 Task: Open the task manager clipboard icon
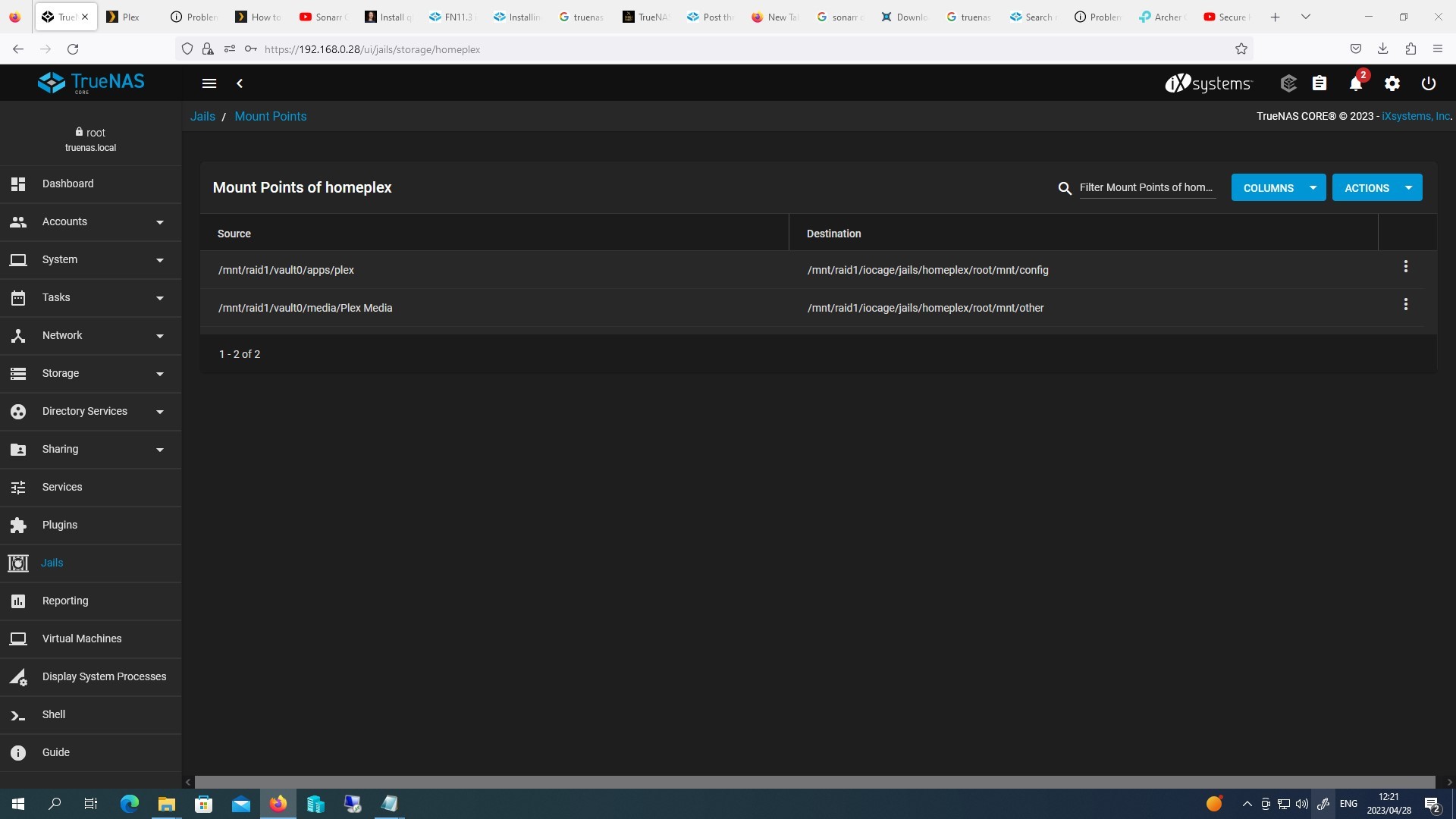1319,83
